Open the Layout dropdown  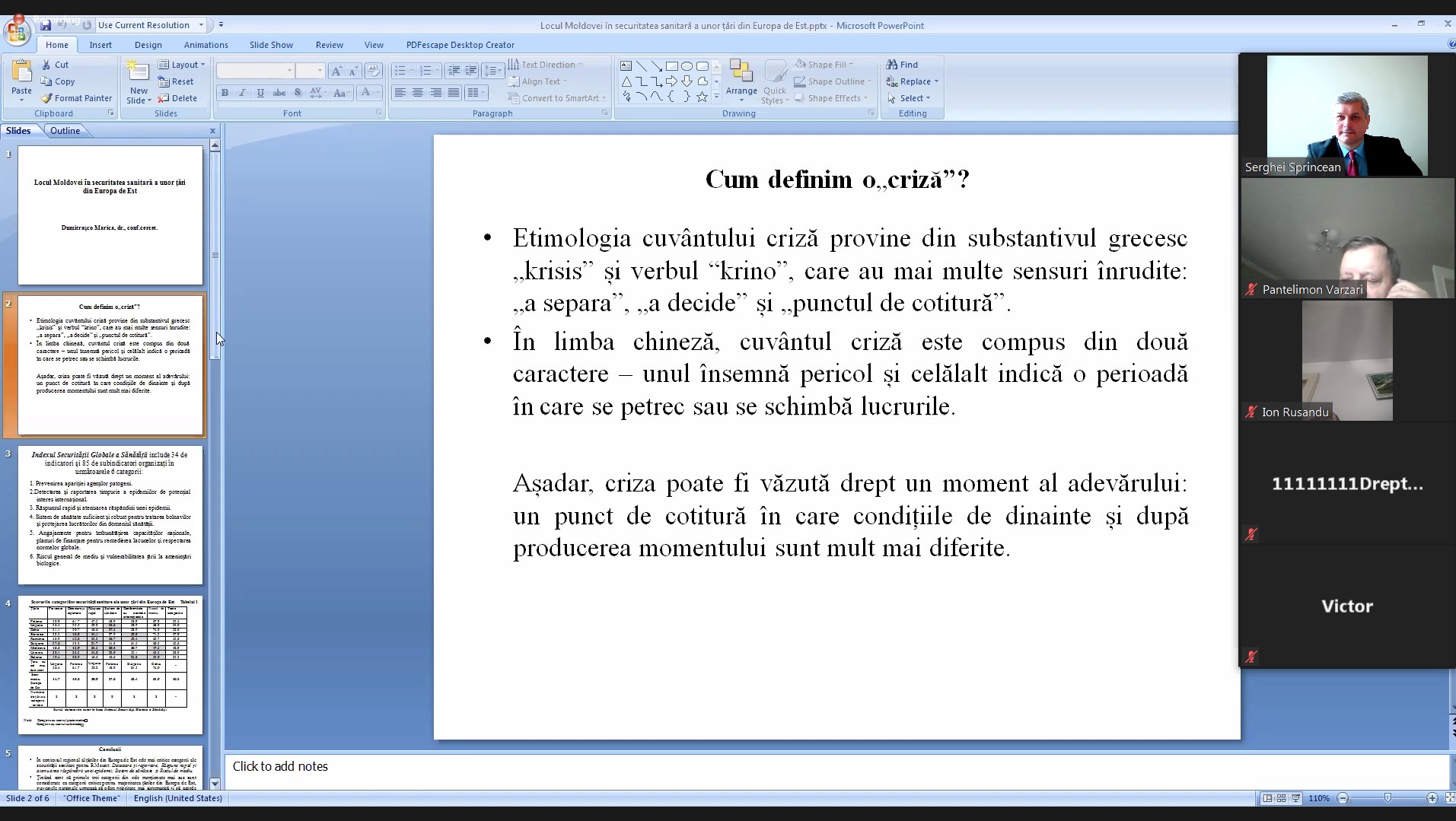181,65
